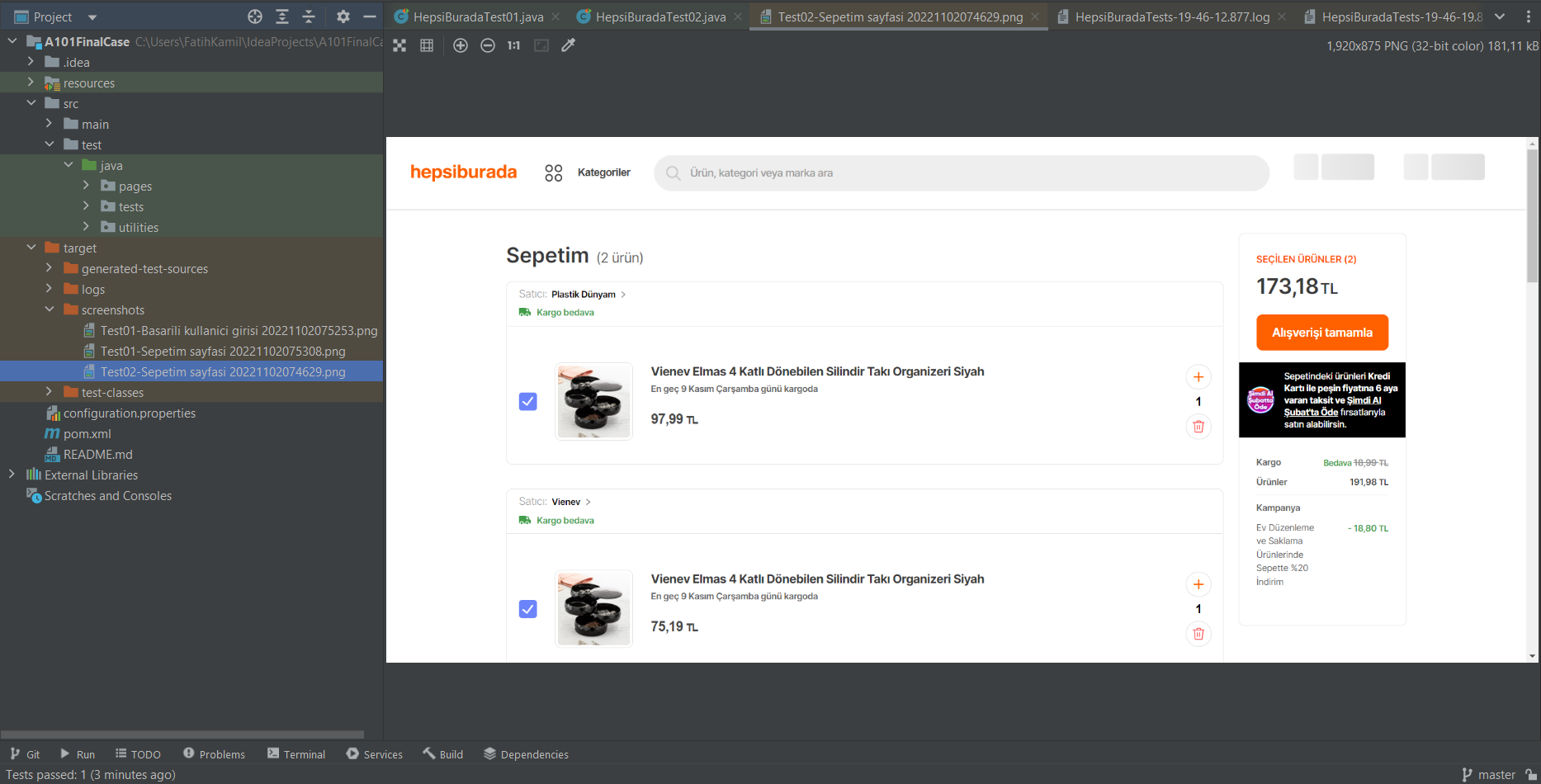Image resolution: width=1541 pixels, height=784 pixels.
Task: Click the Zoom In icon in image toolbar
Action: 461,46
